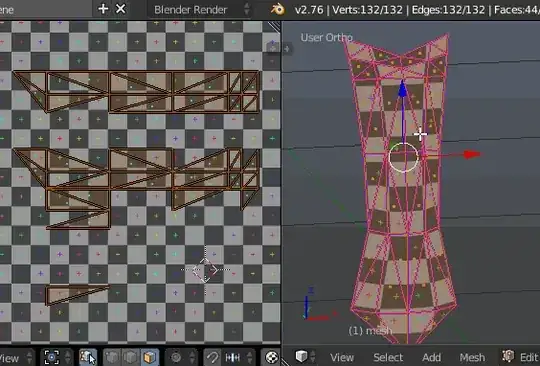Click the delete scene X button
The height and width of the screenshot is (366, 540).
pos(121,9)
